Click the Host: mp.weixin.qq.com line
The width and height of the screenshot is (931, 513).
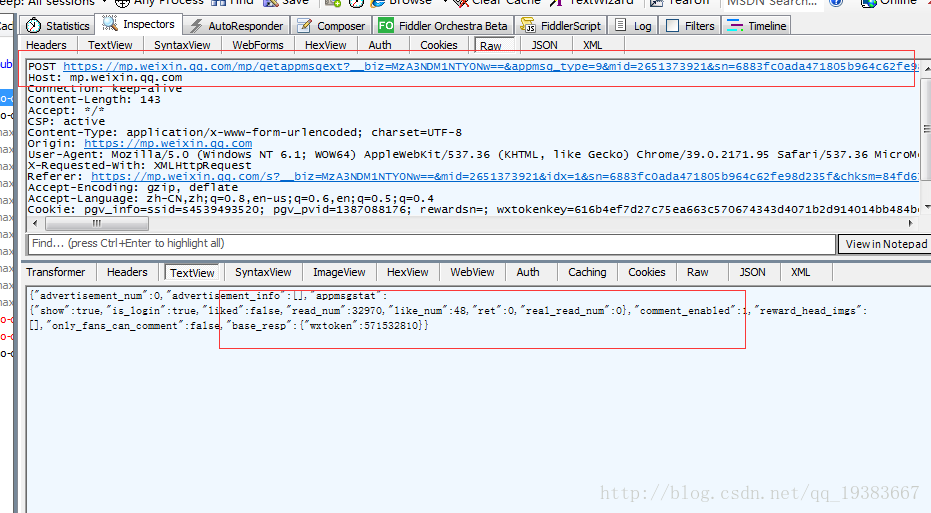[x=105, y=78]
